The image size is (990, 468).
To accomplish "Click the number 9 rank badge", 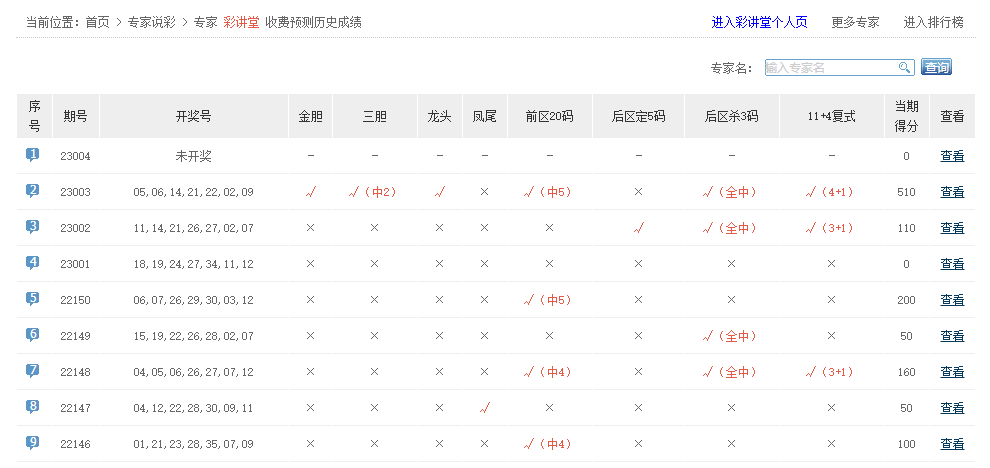I will [33, 443].
